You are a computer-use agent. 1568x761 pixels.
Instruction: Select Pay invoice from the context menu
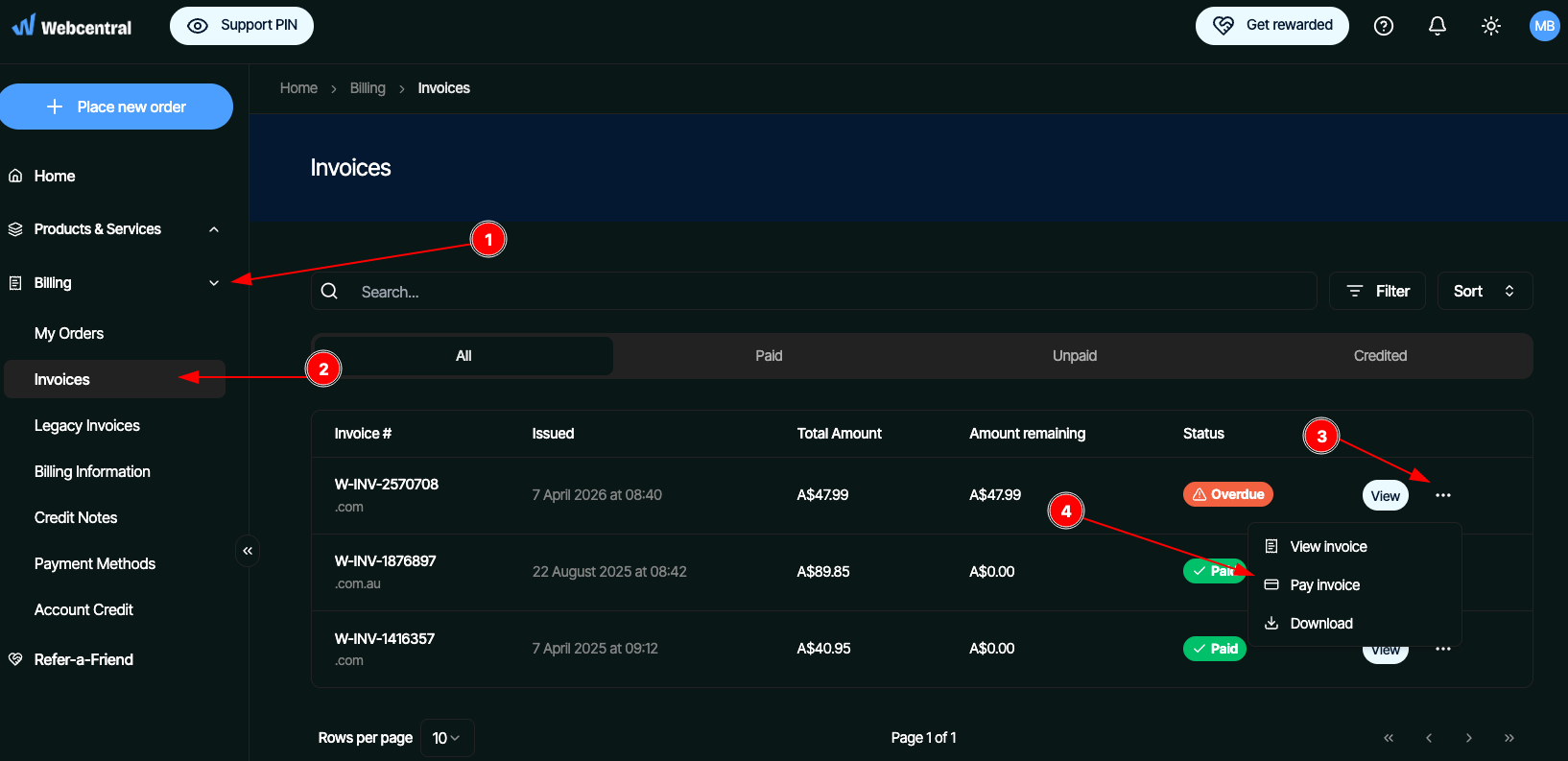1324,585
